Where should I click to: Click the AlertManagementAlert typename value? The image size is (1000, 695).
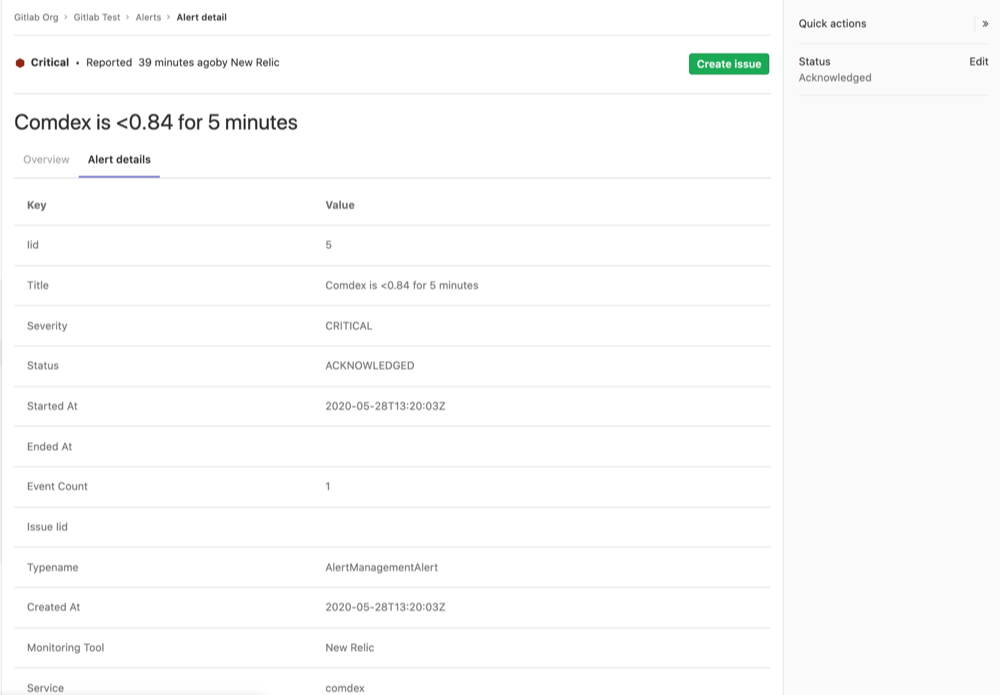coord(382,567)
